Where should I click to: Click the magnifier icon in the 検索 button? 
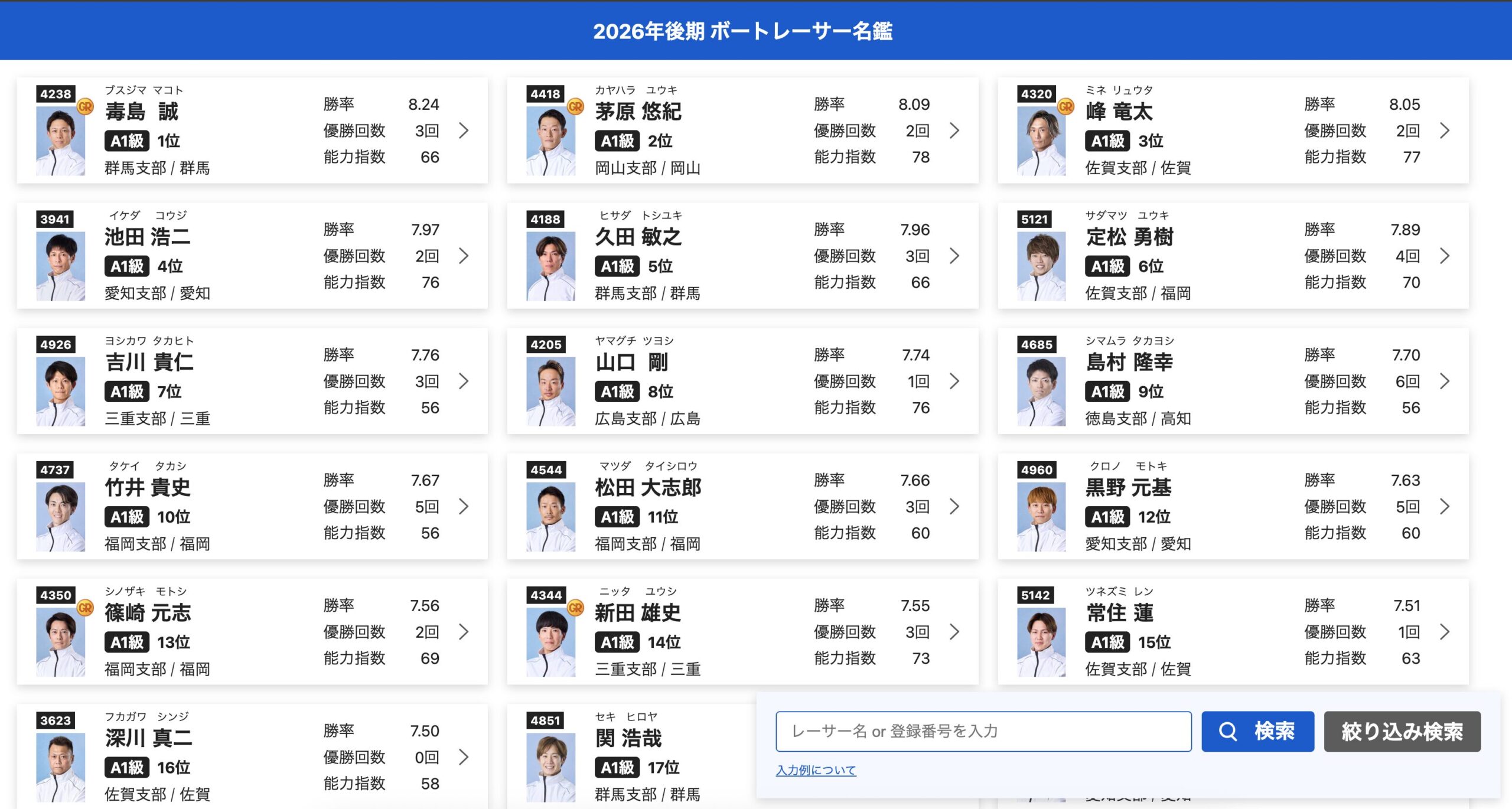[1228, 731]
